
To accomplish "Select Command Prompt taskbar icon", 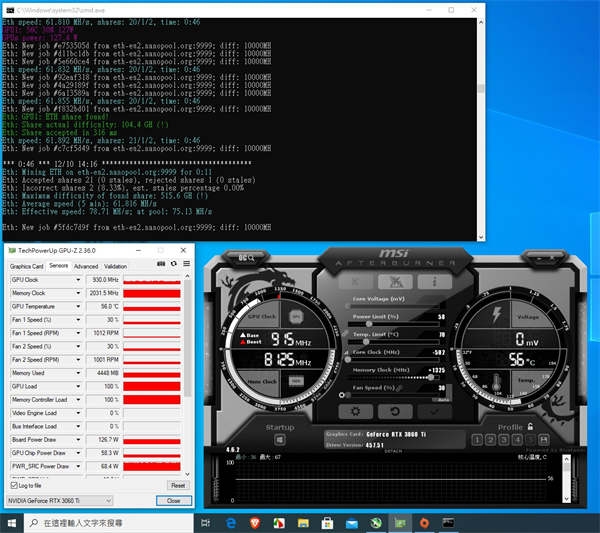I will click(x=448, y=523).
